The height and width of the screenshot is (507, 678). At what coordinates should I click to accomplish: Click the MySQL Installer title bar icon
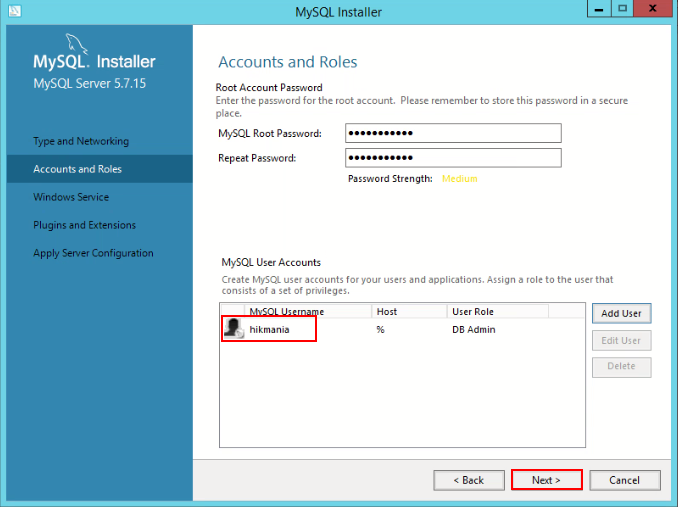(x=14, y=11)
